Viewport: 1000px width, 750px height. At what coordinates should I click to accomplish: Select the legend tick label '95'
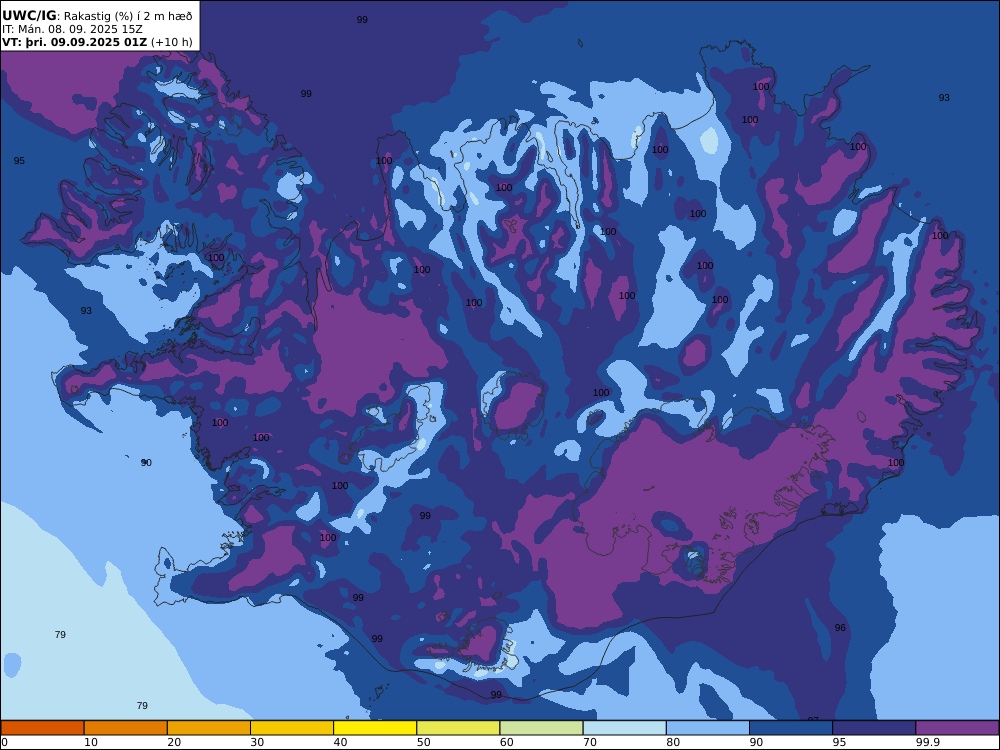pyautogui.click(x=839, y=742)
